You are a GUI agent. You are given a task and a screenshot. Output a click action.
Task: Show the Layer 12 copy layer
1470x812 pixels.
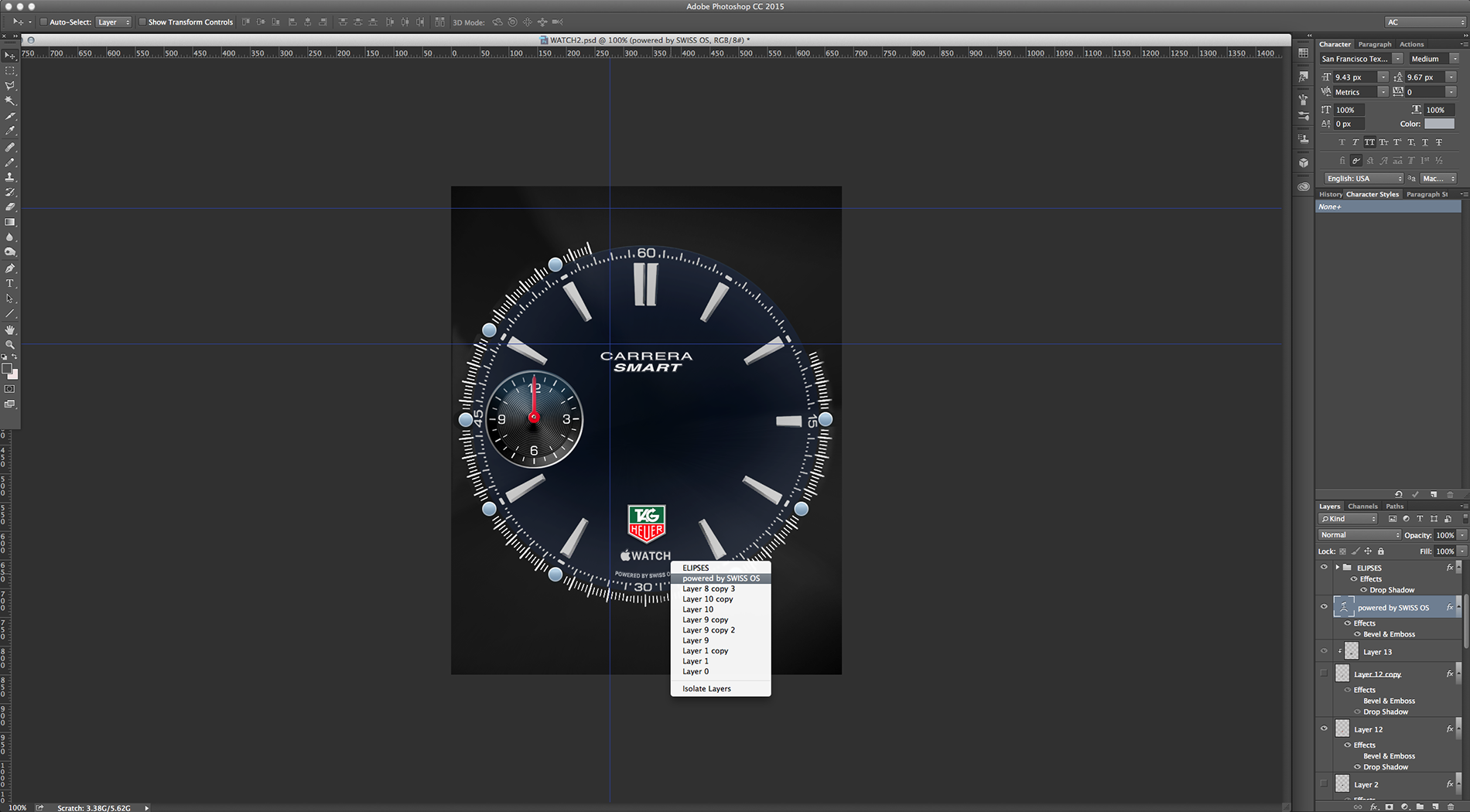coord(1324,674)
